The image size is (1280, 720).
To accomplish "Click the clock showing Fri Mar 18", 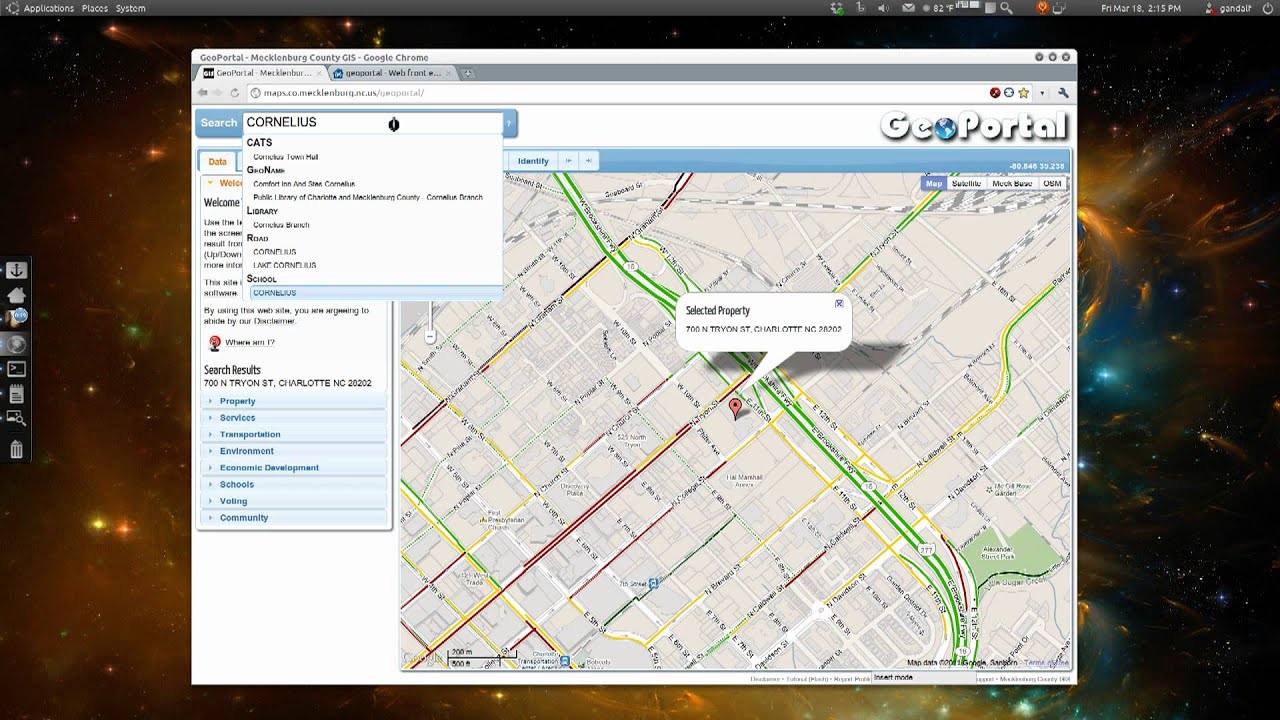I will (x=1140, y=8).
